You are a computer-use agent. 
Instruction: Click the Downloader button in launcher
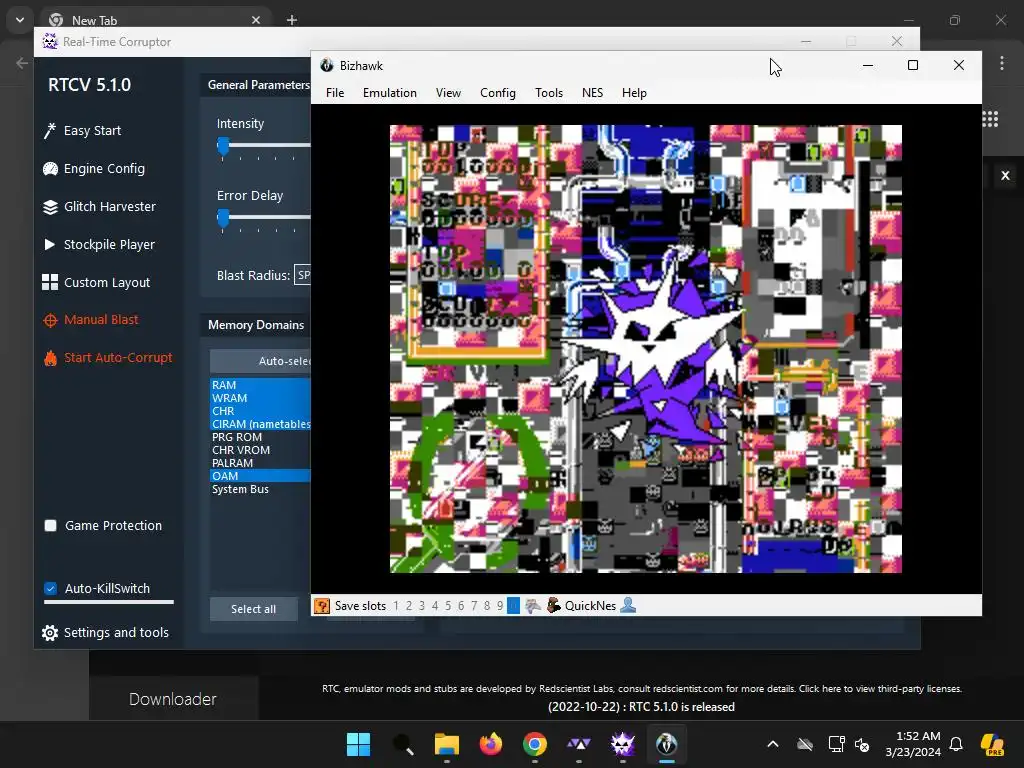(x=173, y=699)
